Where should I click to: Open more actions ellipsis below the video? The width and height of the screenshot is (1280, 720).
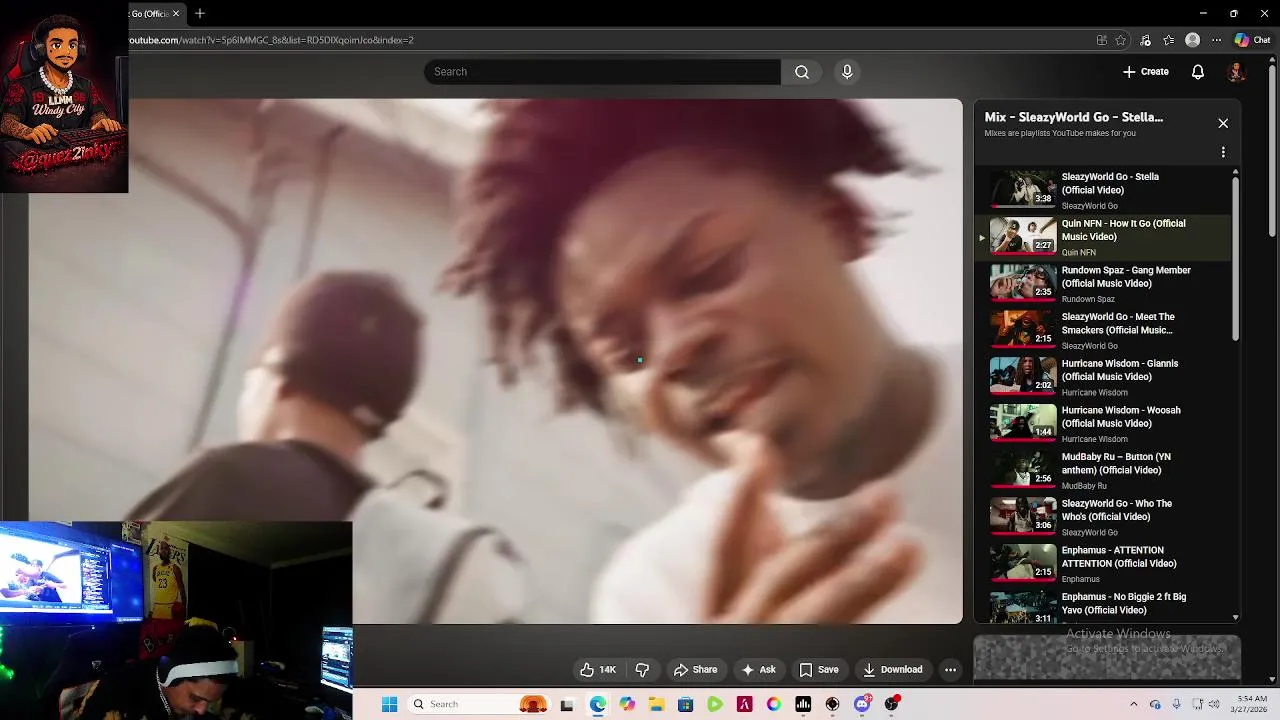[x=951, y=670]
